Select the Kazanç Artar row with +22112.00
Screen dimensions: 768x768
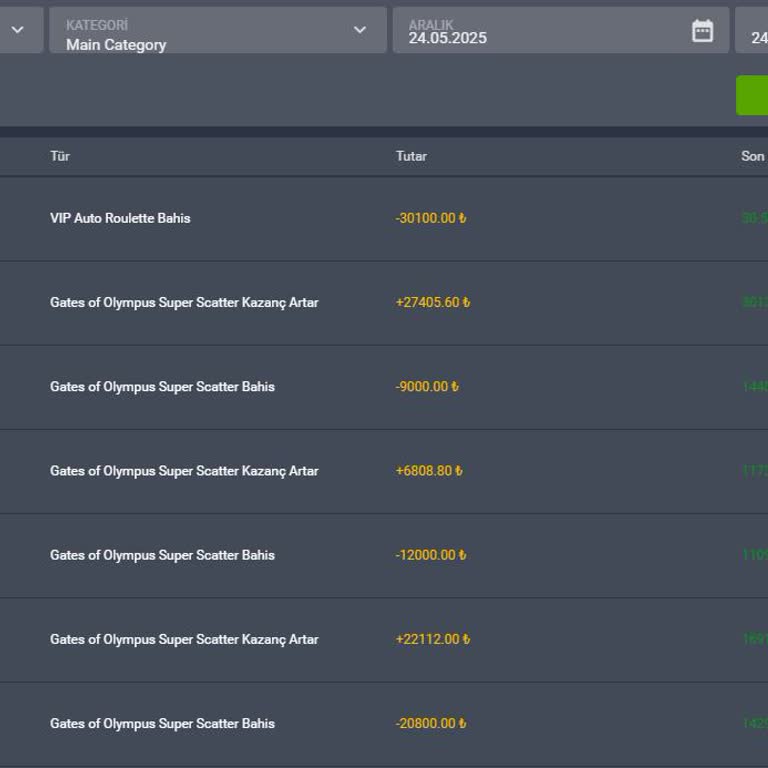[384, 640]
